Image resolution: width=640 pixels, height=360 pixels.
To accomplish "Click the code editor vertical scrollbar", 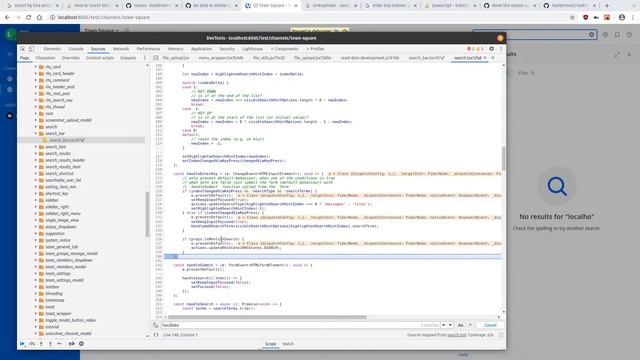I will (x=503, y=158).
